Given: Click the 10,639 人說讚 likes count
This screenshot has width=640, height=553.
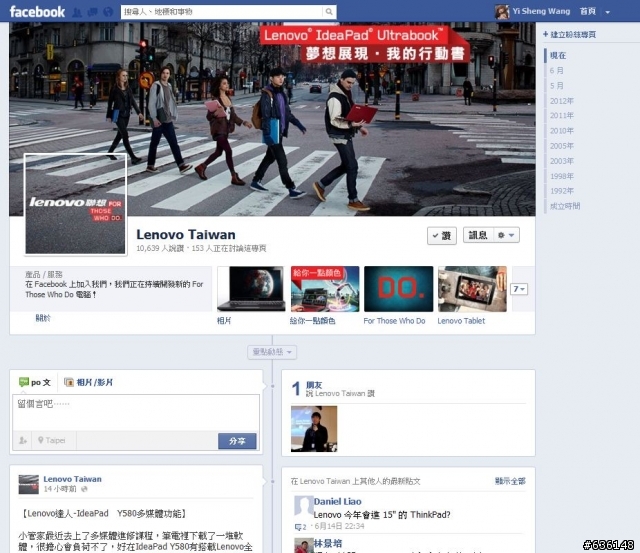Looking at the screenshot, I should click(160, 248).
